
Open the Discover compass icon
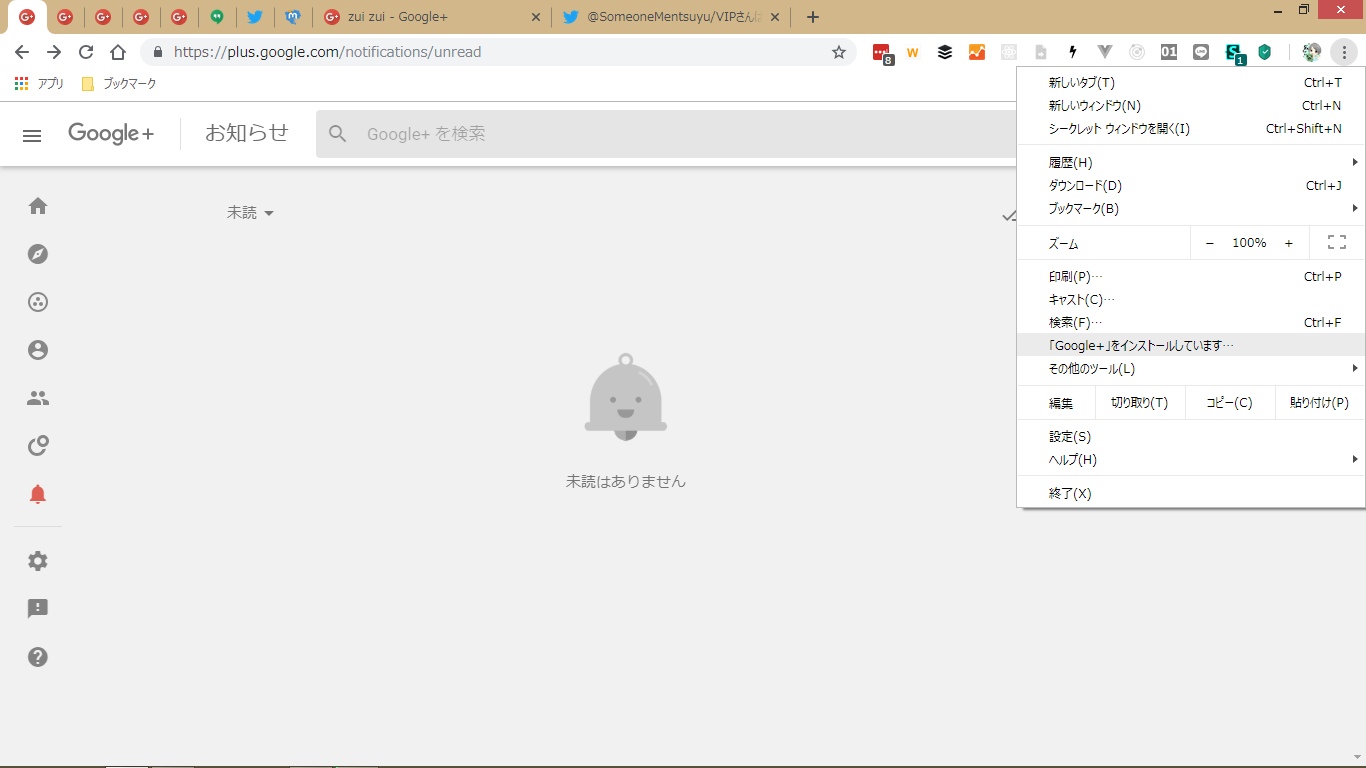point(38,254)
